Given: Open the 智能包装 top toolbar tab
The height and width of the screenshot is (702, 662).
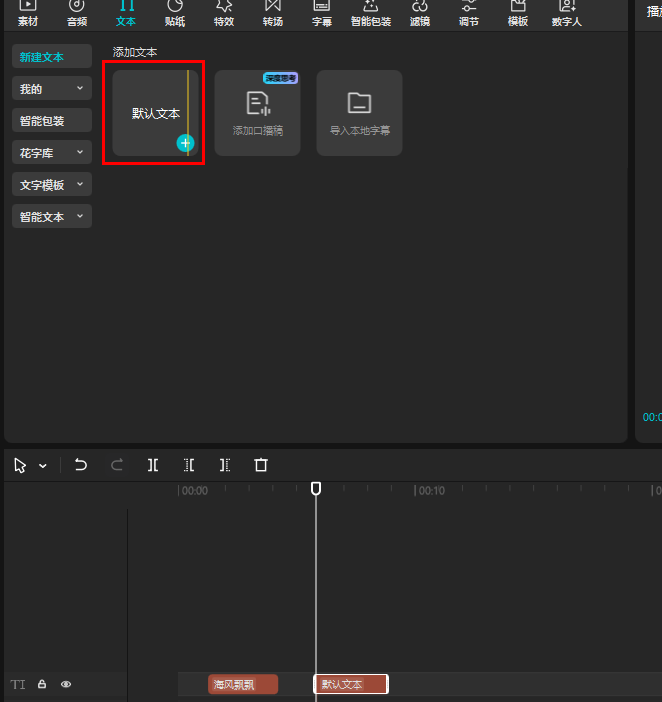Looking at the screenshot, I should [371, 13].
